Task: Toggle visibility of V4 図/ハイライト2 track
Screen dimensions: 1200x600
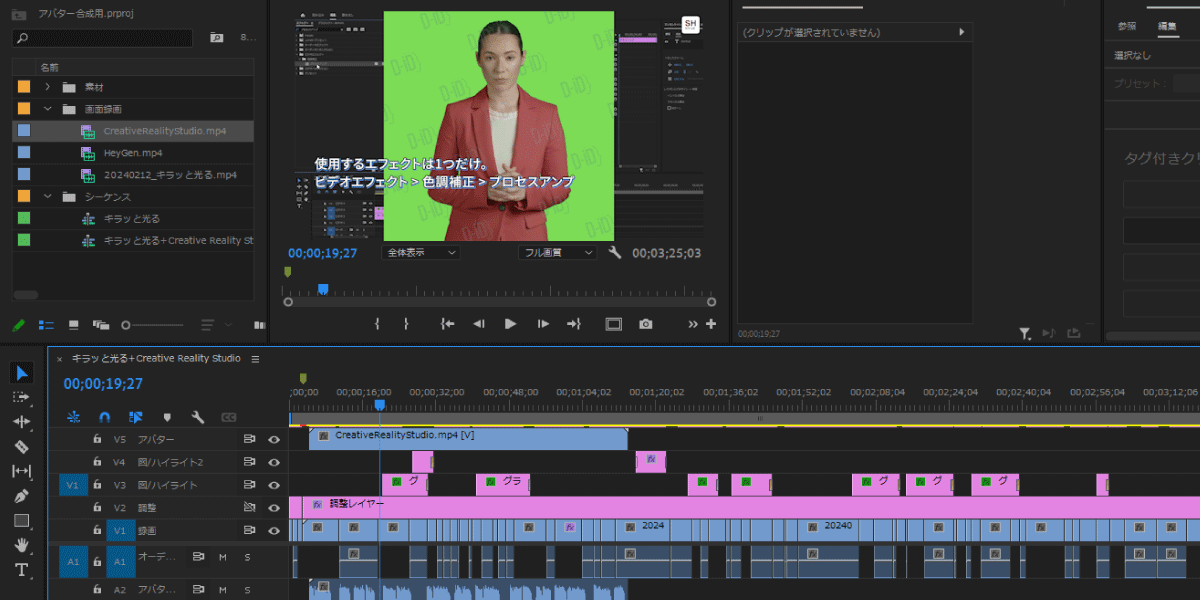Action: coord(274,462)
